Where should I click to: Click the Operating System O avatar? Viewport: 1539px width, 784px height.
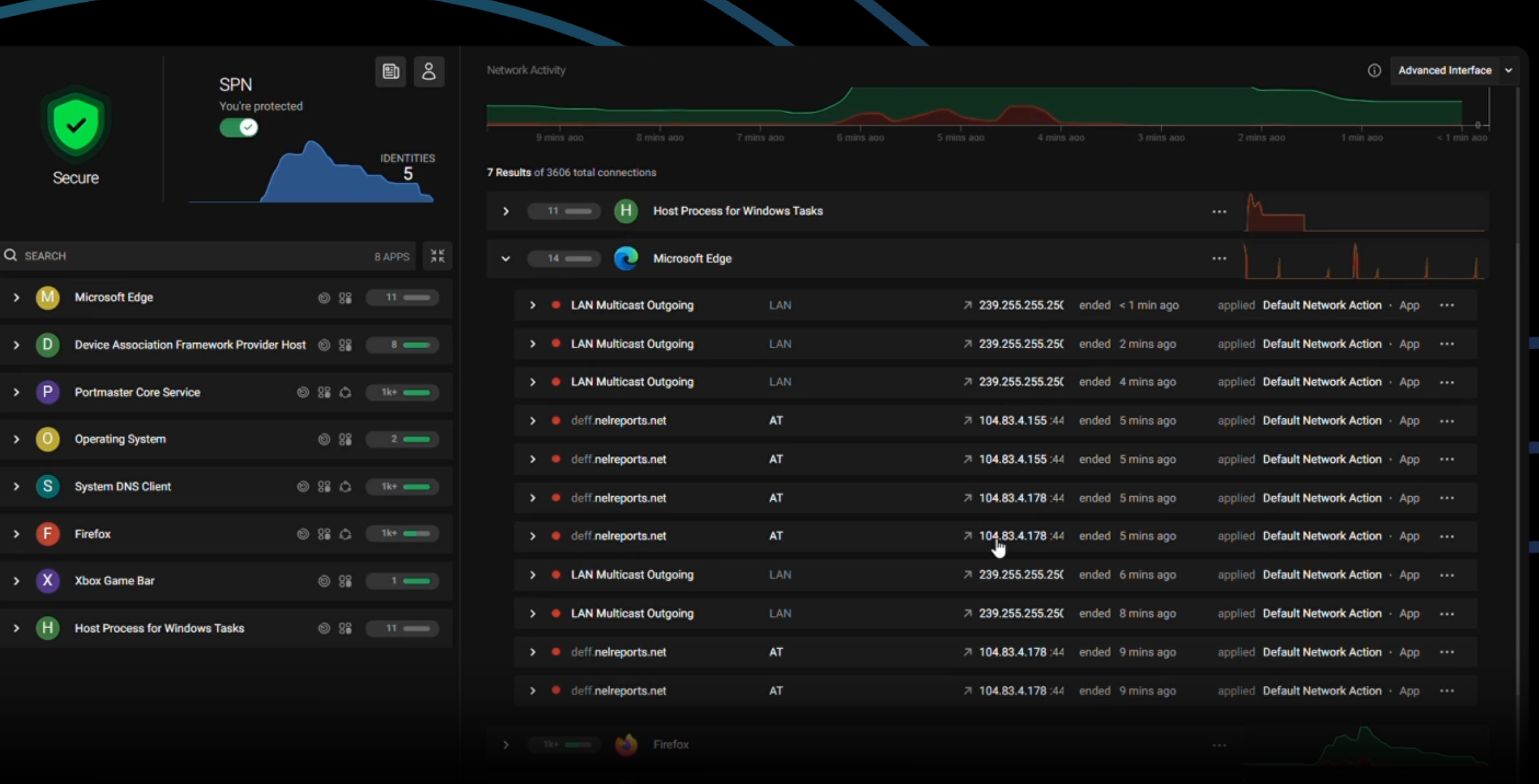(48, 439)
